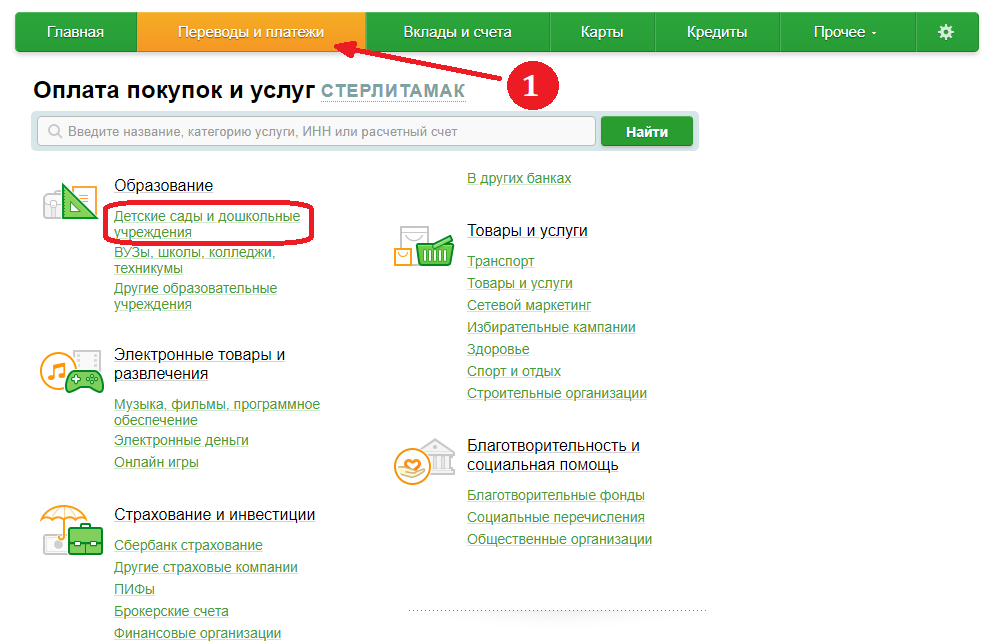Expand the Прочее dropdown menu
Image resolution: width=997 pixels, height=643 pixels.
click(845, 32)
